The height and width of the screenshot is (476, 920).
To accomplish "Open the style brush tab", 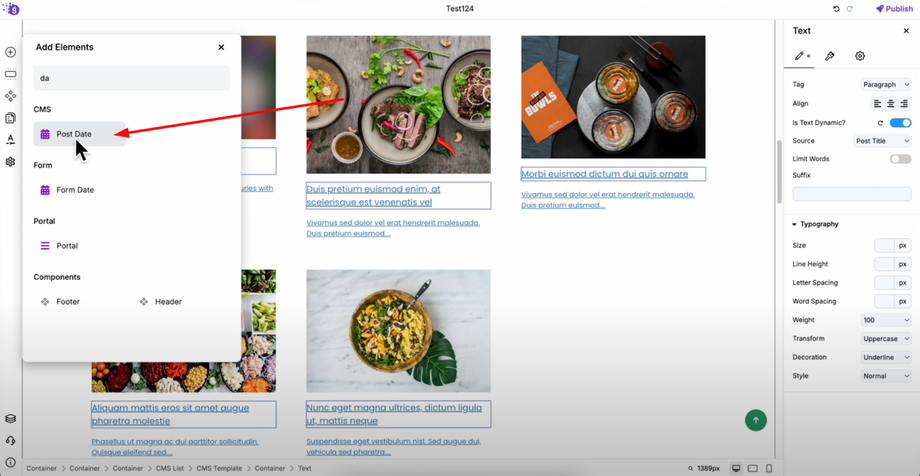I will (830, 56).
